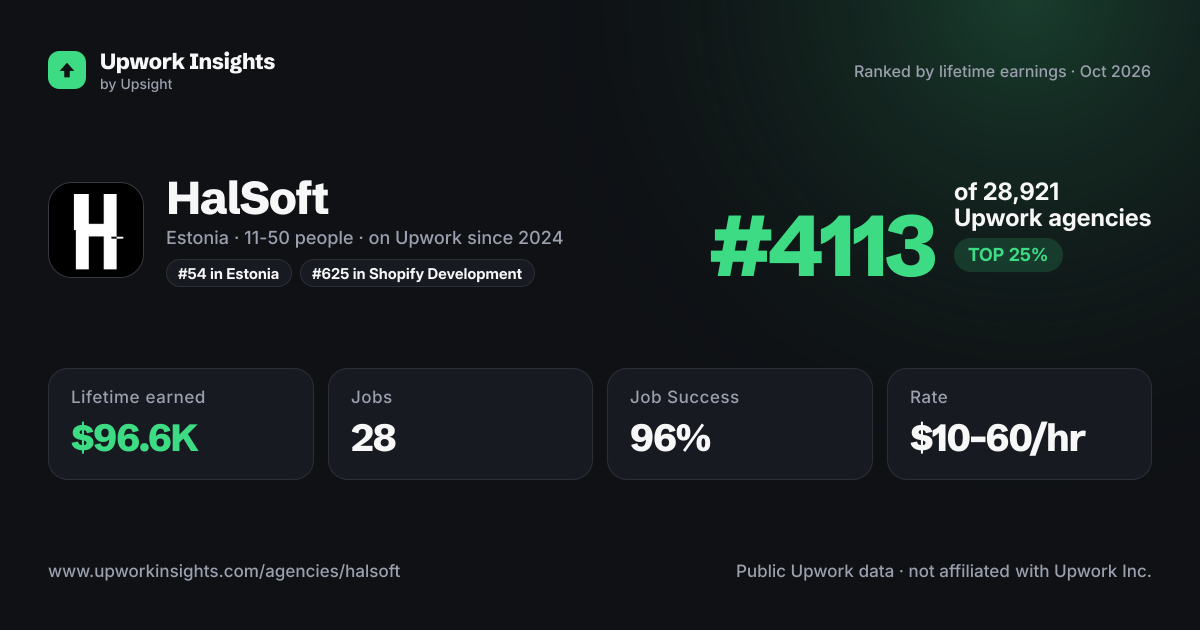1200x630 pixels.
Task: Select the "#625 in Shopify Development" badge
Action: click(417, 273)
